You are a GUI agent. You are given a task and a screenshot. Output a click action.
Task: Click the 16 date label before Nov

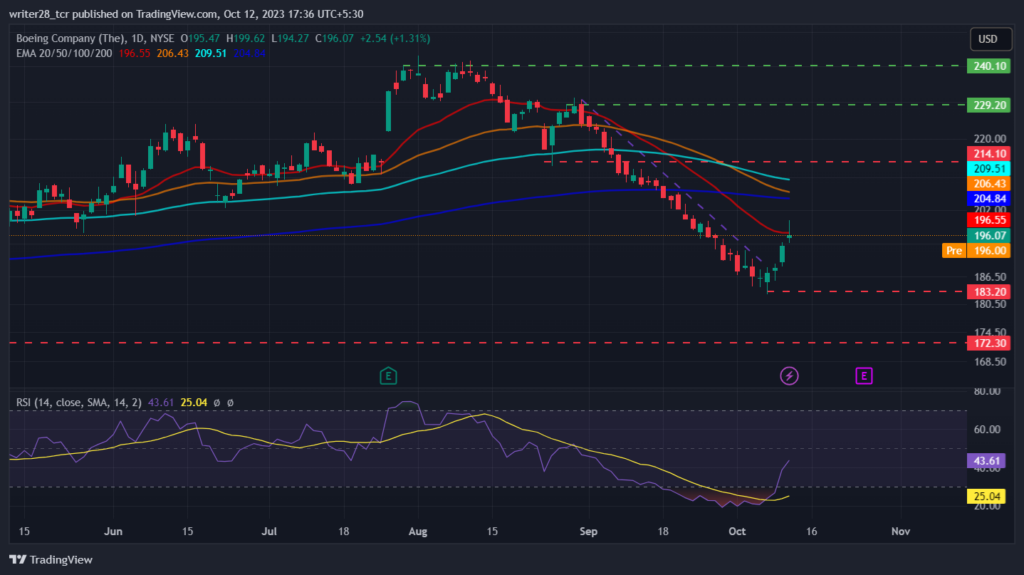(811, 531)
